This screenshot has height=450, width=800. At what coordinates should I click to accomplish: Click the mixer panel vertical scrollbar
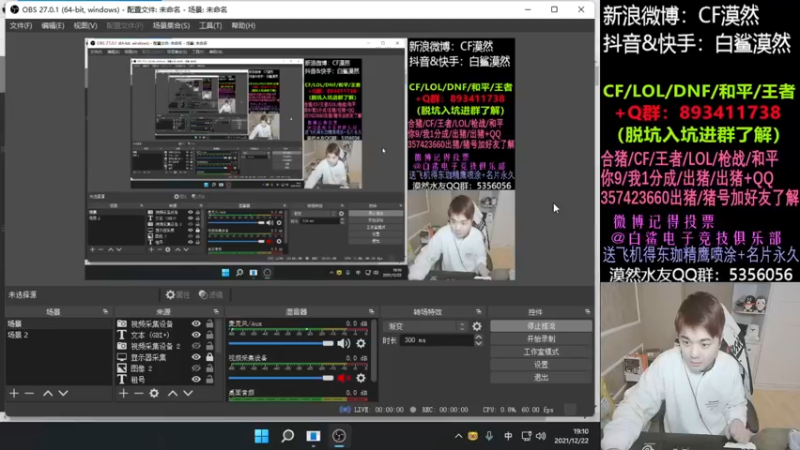374,351
